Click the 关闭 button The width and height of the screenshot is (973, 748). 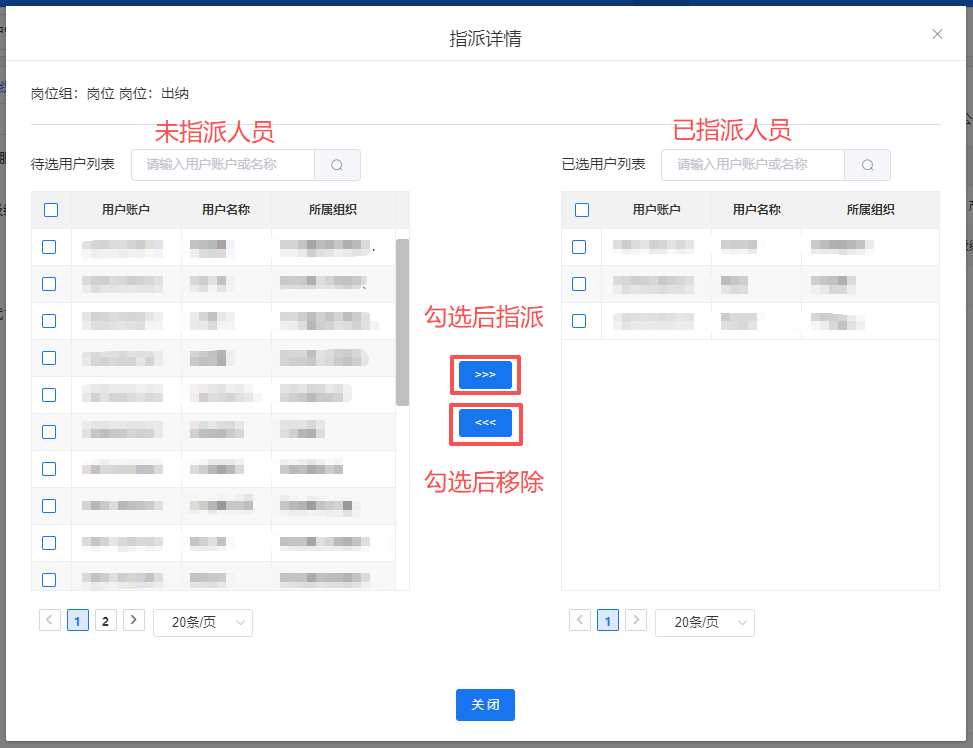(x=485, y=705)
